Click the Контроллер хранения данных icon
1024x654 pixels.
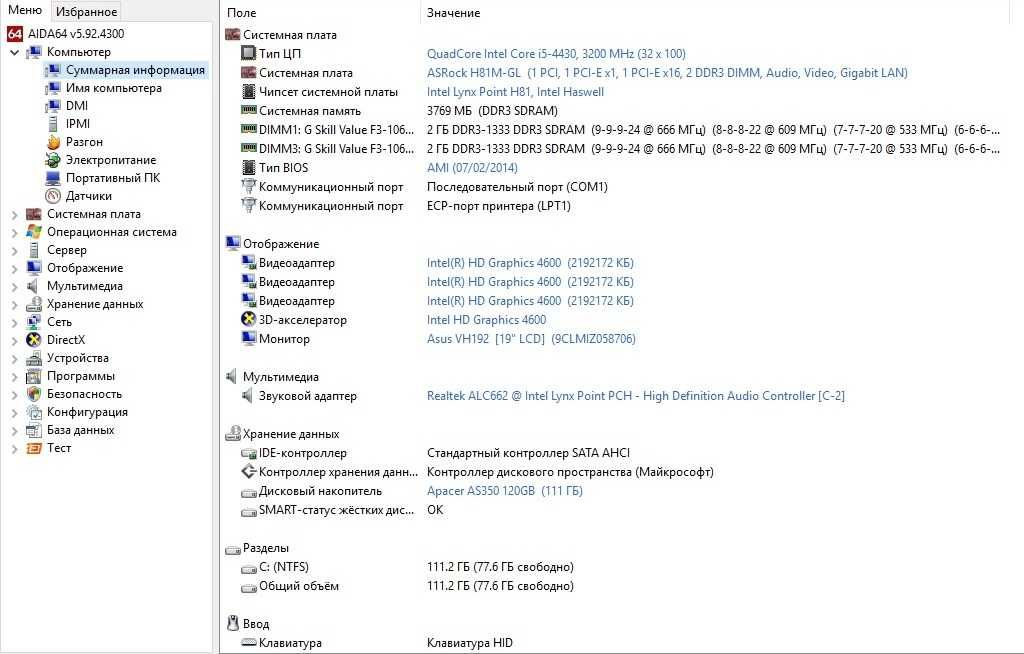(x=248, y=471)
